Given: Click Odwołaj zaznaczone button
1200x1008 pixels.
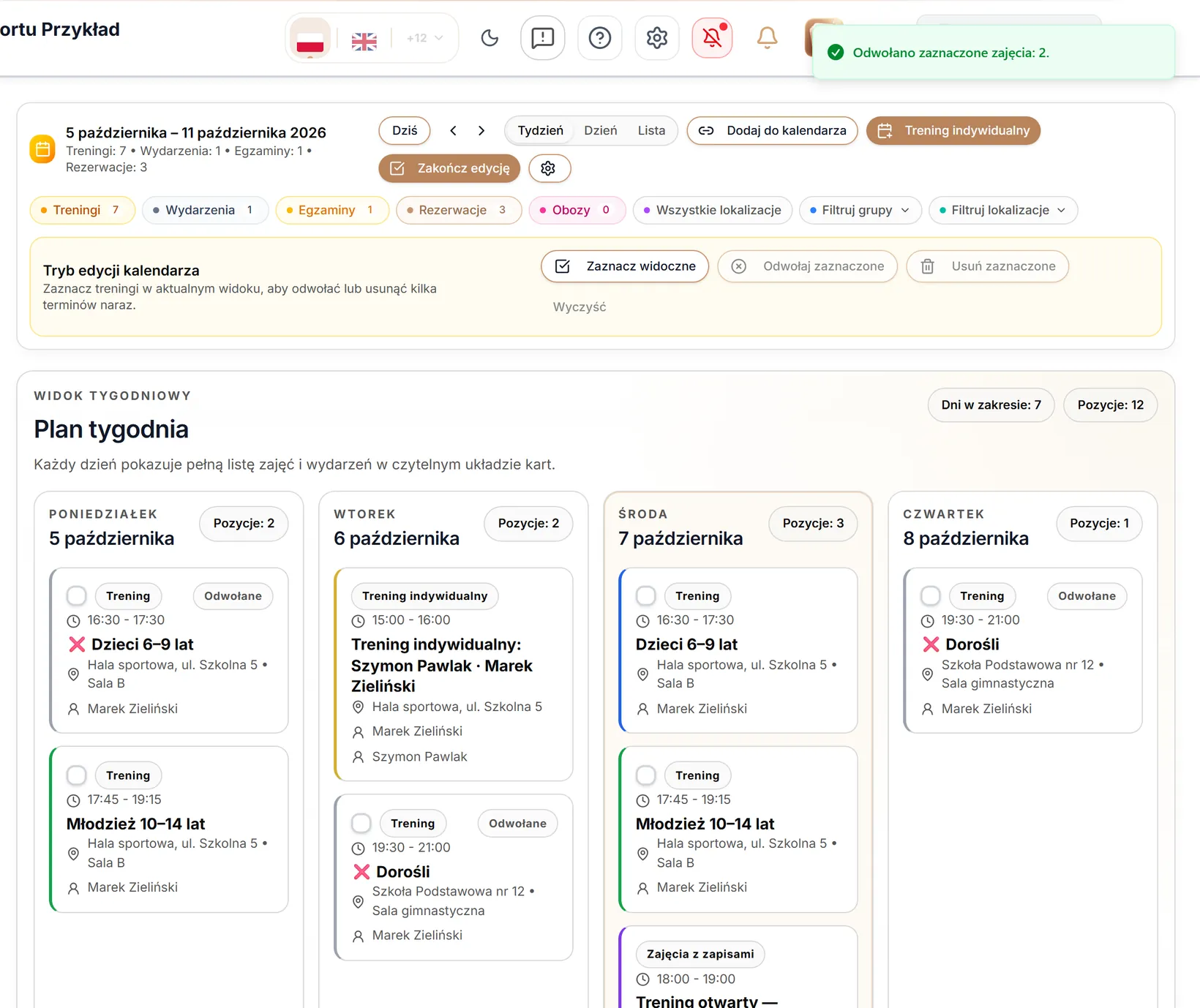Looking at the screenshot, I should (x=808, y=266).
